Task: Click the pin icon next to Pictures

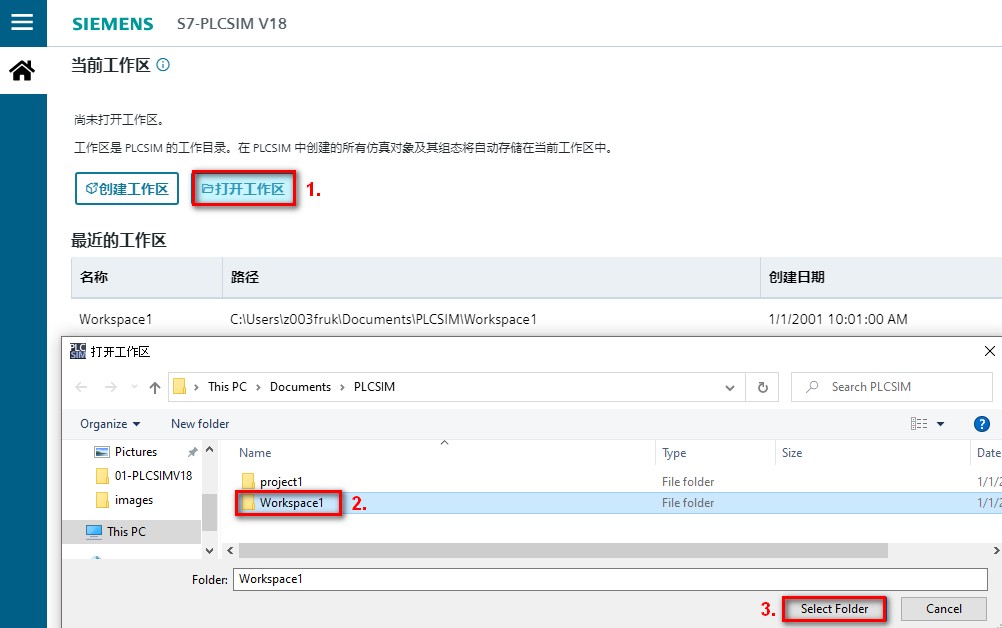Action: point(192,452)
